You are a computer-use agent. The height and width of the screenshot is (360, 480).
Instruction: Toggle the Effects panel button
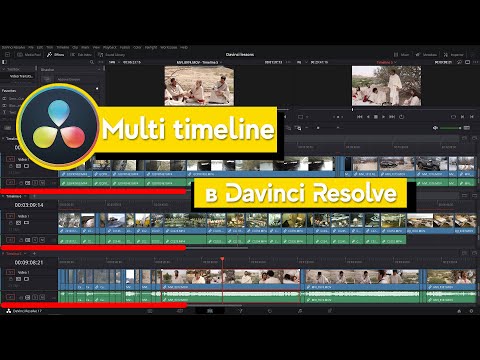click(55, 55)
